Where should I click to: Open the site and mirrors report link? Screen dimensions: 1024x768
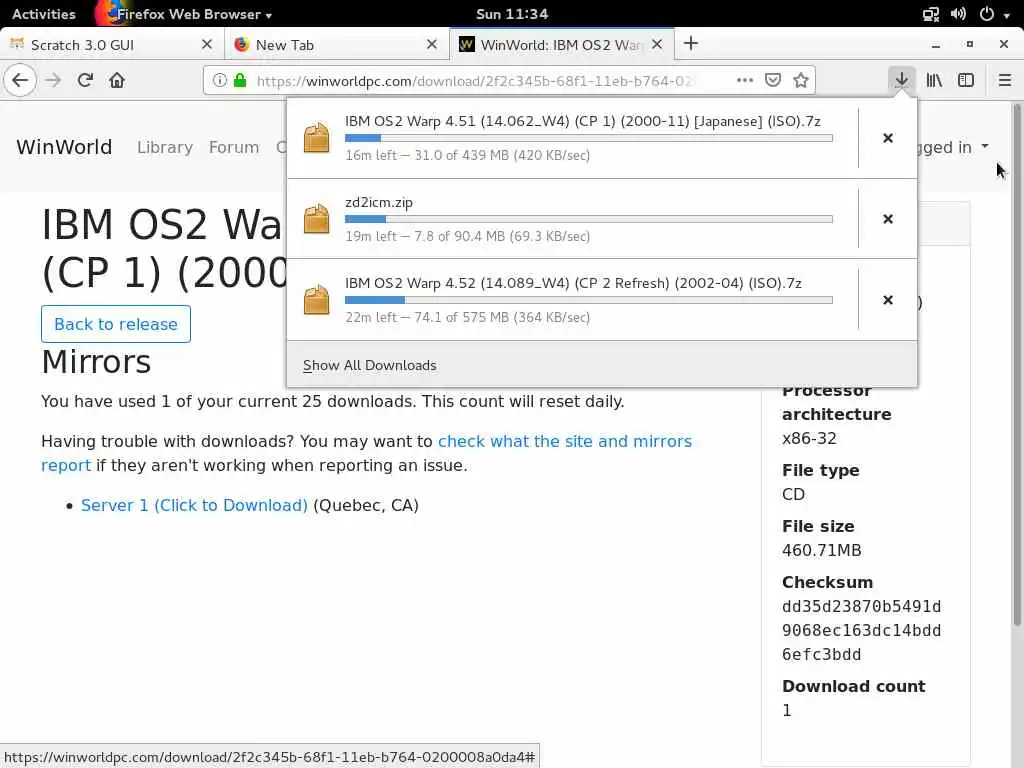point(366,453)
